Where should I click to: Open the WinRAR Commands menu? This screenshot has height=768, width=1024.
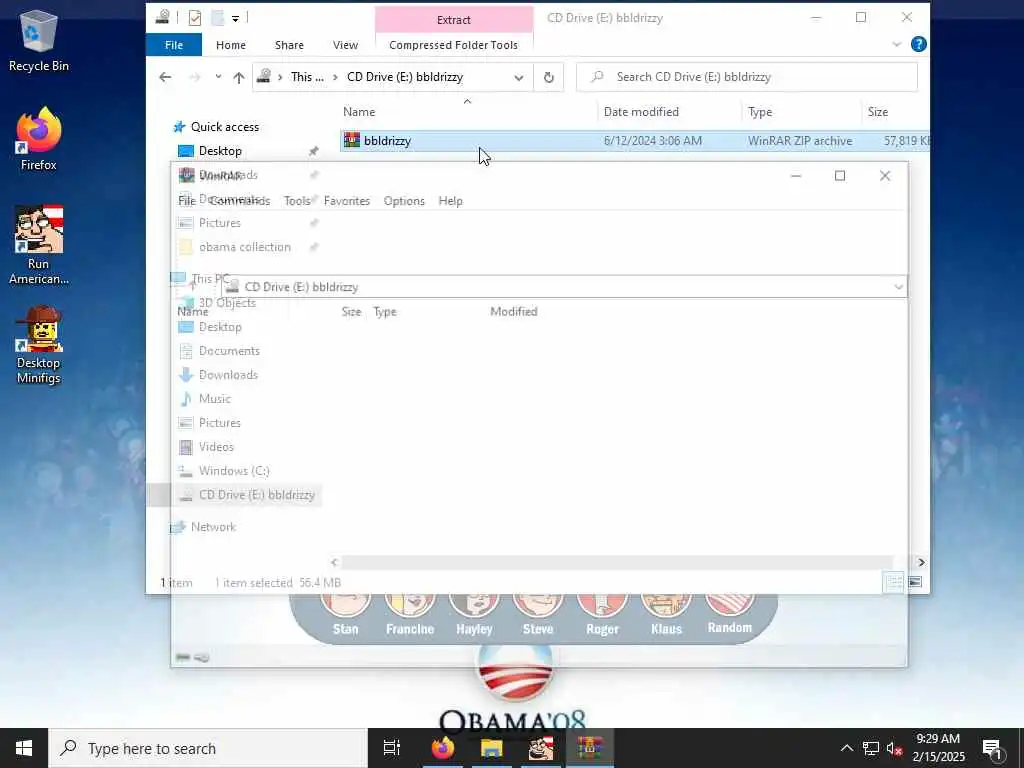(x=240, y=201)
